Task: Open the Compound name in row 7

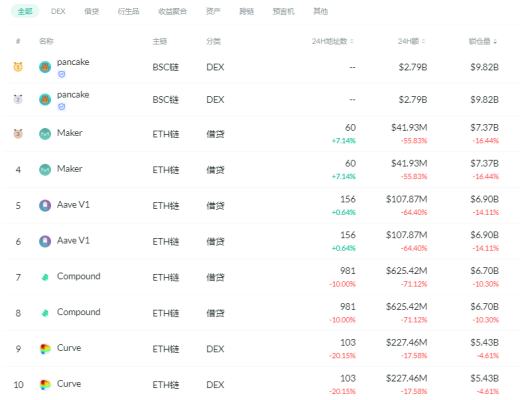Action: (79, 276)
